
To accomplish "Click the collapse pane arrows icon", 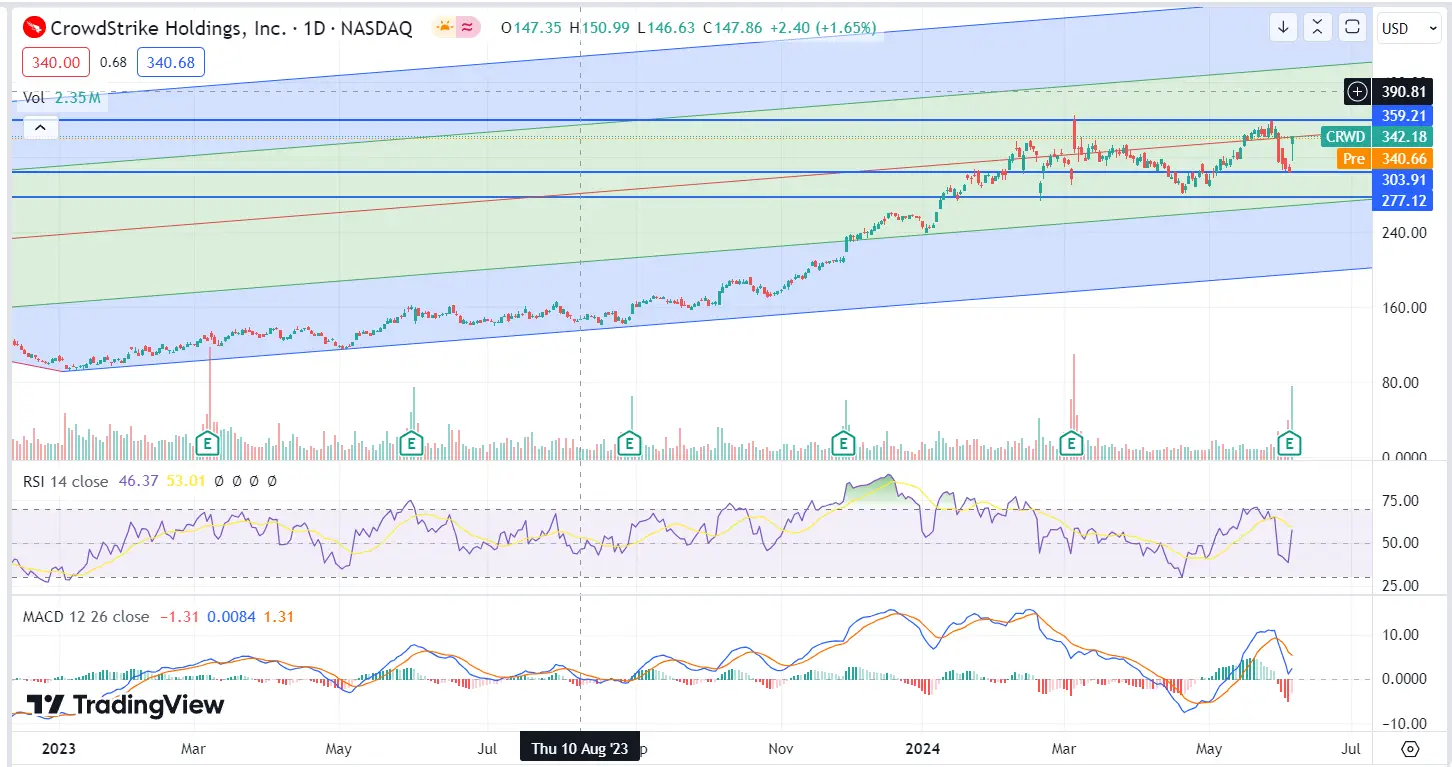I will (x=1318, y=28).
